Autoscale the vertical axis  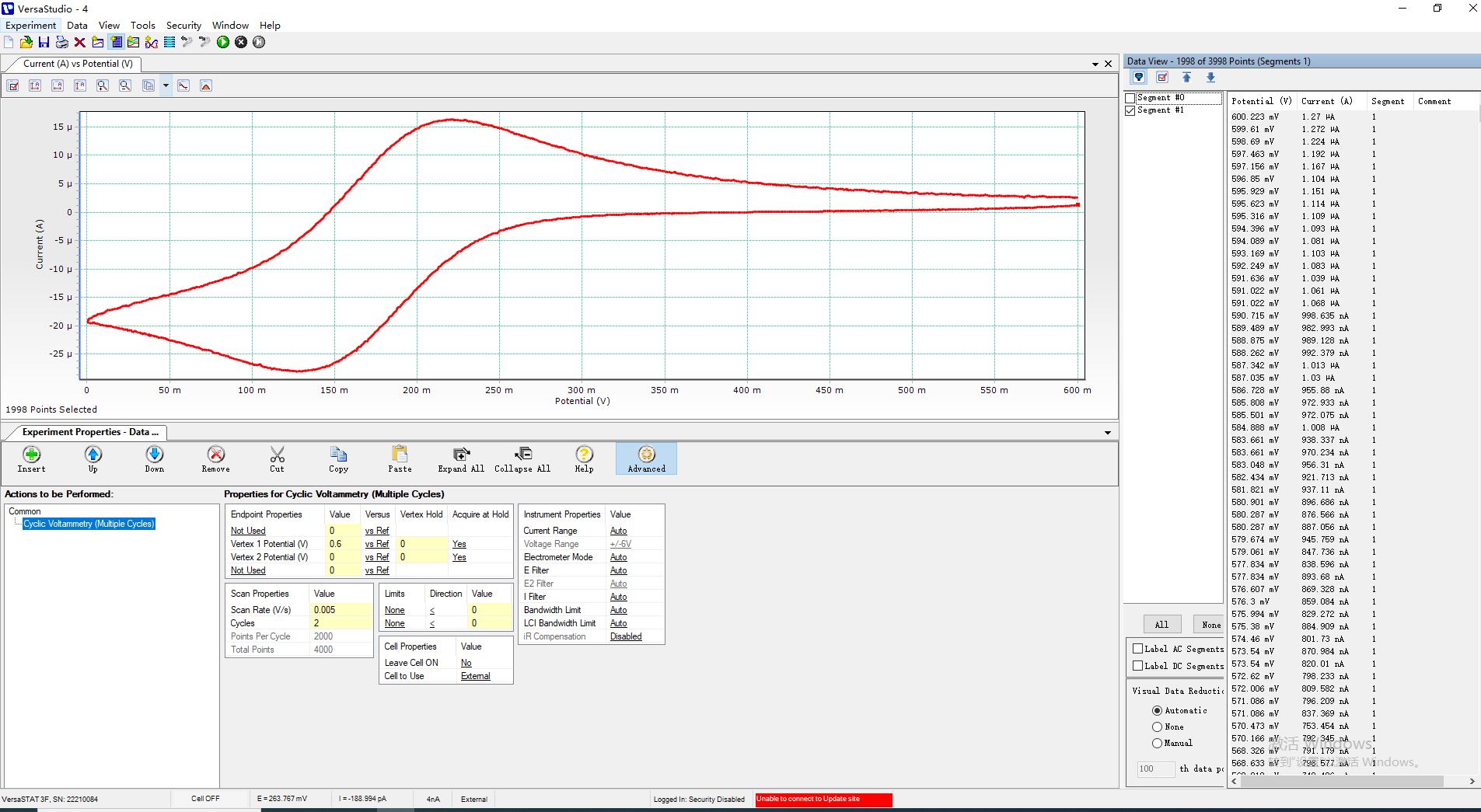(80, 85)
